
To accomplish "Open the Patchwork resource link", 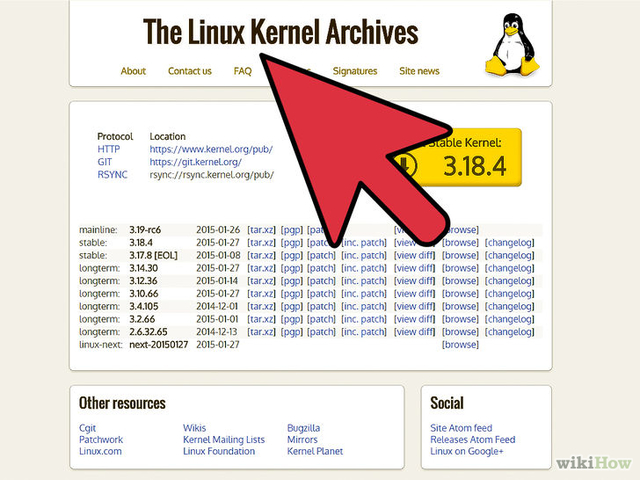I will click(101, 440).
